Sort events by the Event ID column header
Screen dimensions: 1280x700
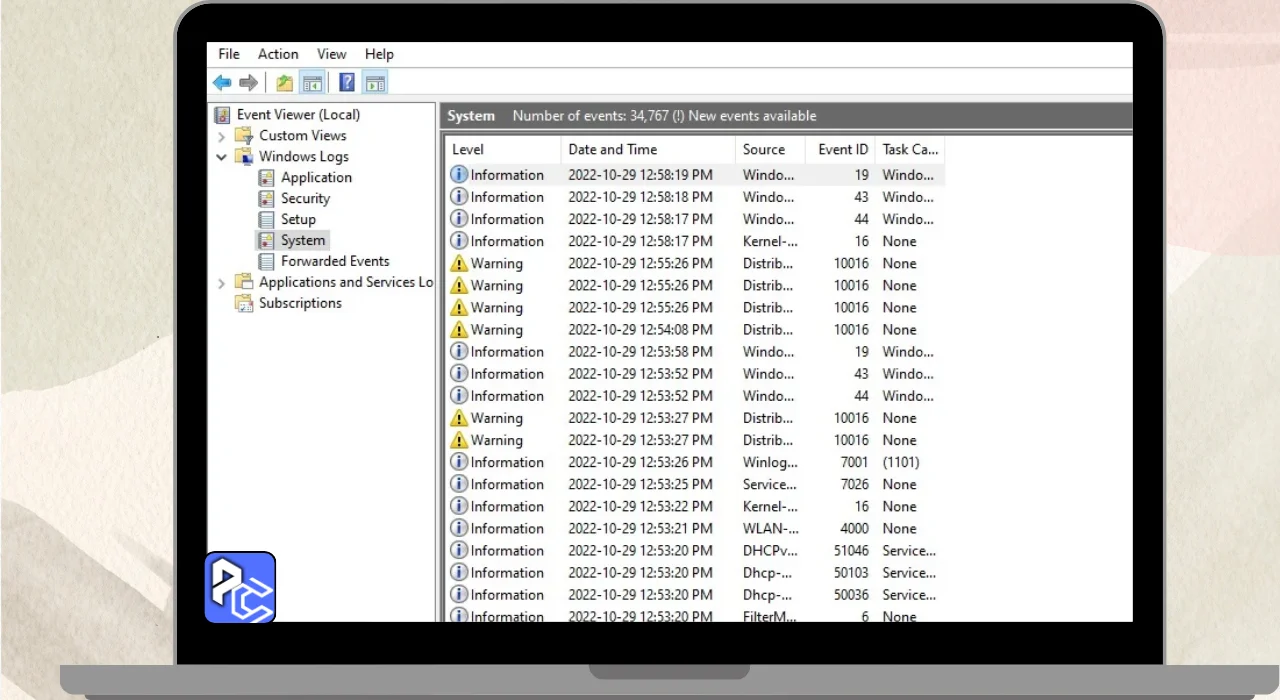click(x=842, y=150)
